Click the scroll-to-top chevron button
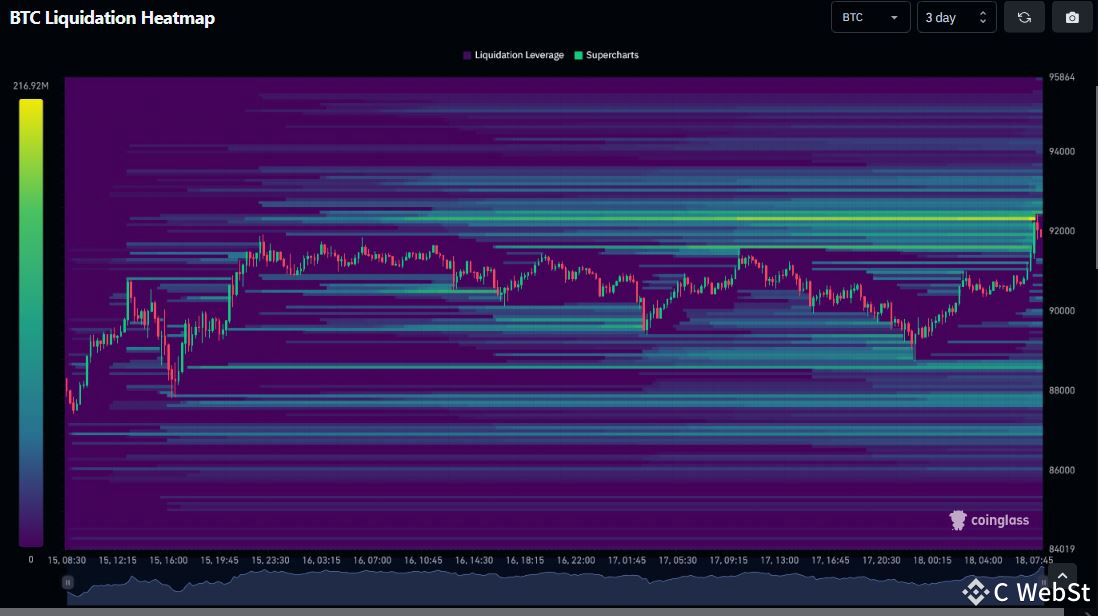1098x616 pixels. 1062,576
